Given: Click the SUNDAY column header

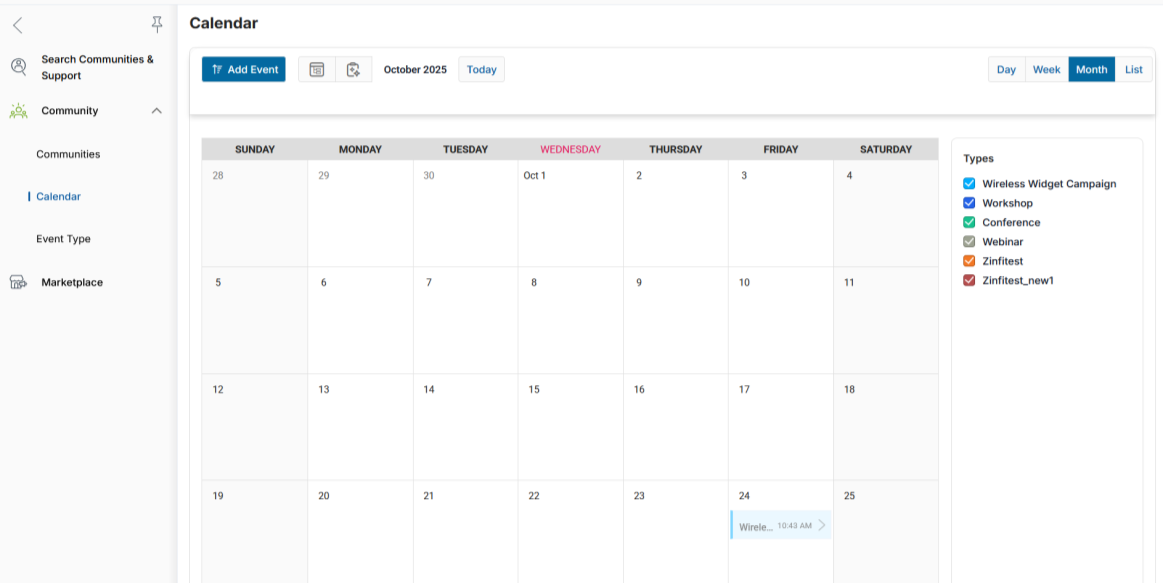Looking at the screenshot, I should point(254,149).
